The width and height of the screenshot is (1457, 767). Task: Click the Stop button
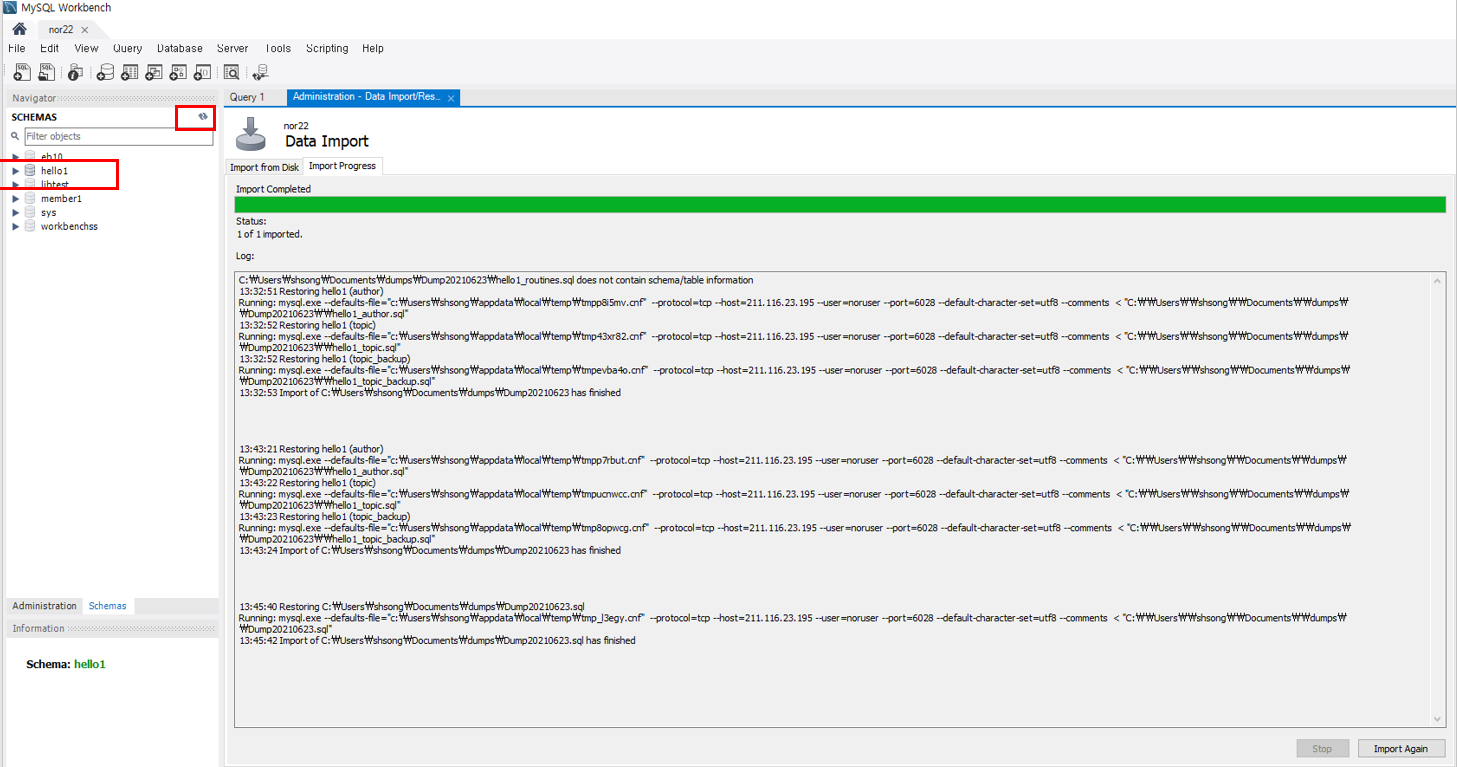pyautogui.click(x=1322, y=748)
